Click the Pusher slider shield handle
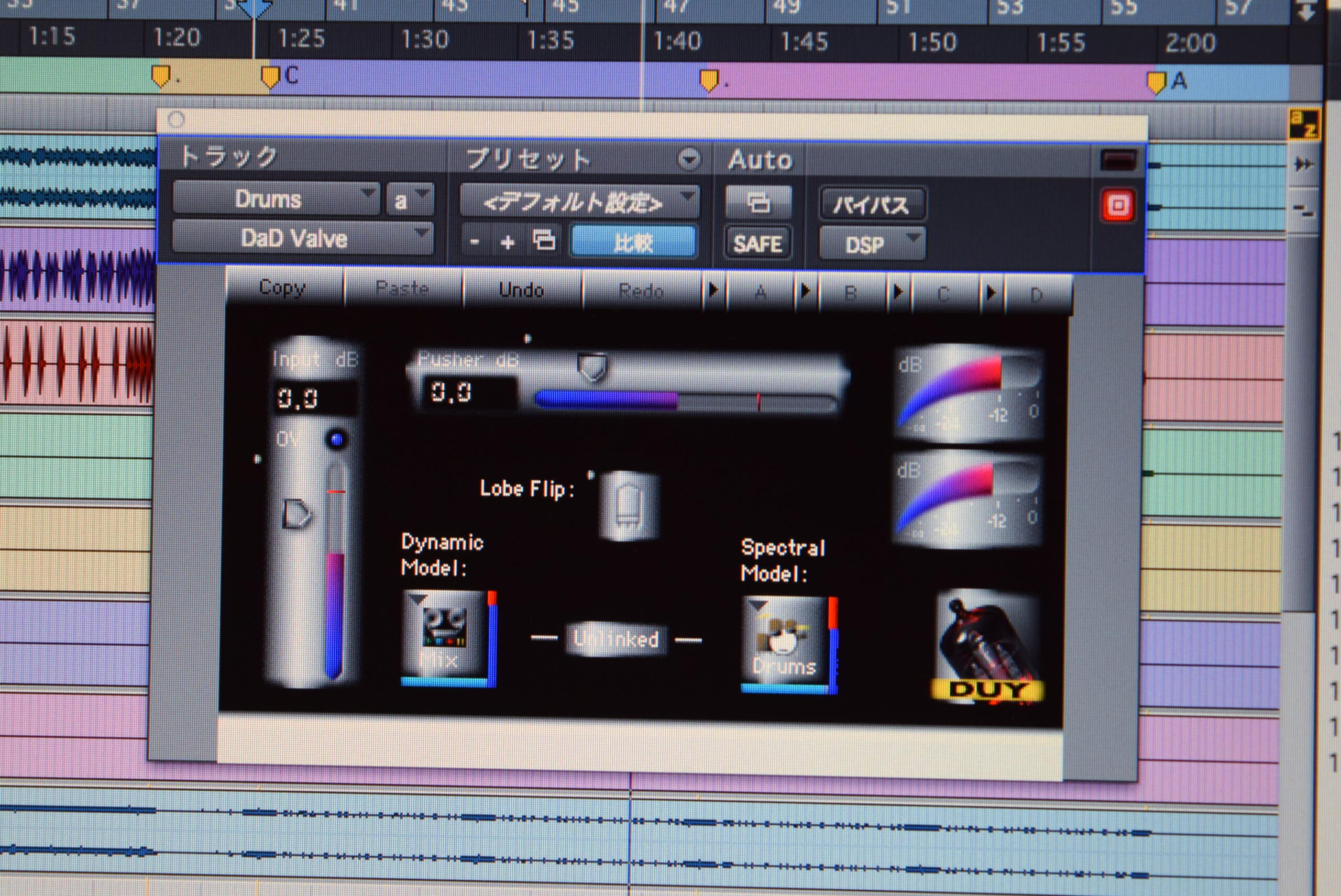Screen dimensions: 1341x896 [x=592, y=368]
